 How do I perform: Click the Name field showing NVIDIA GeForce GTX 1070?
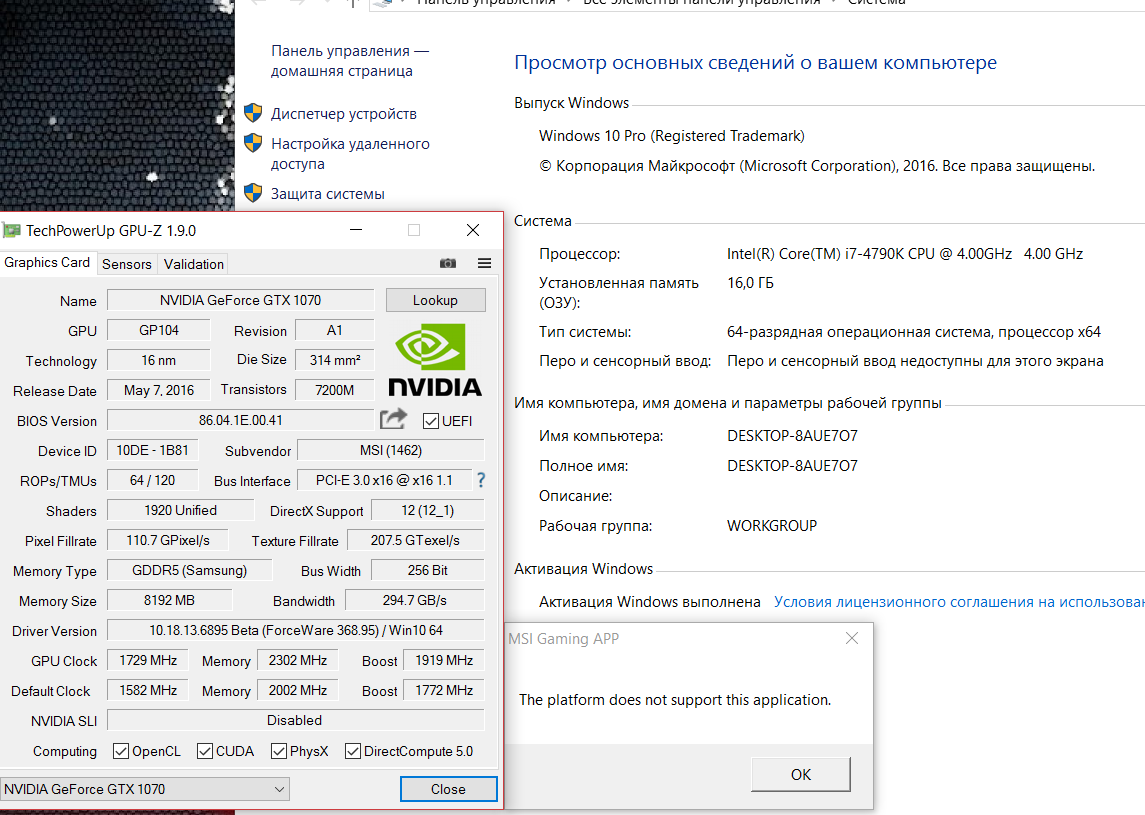click(x=240, y=300)
